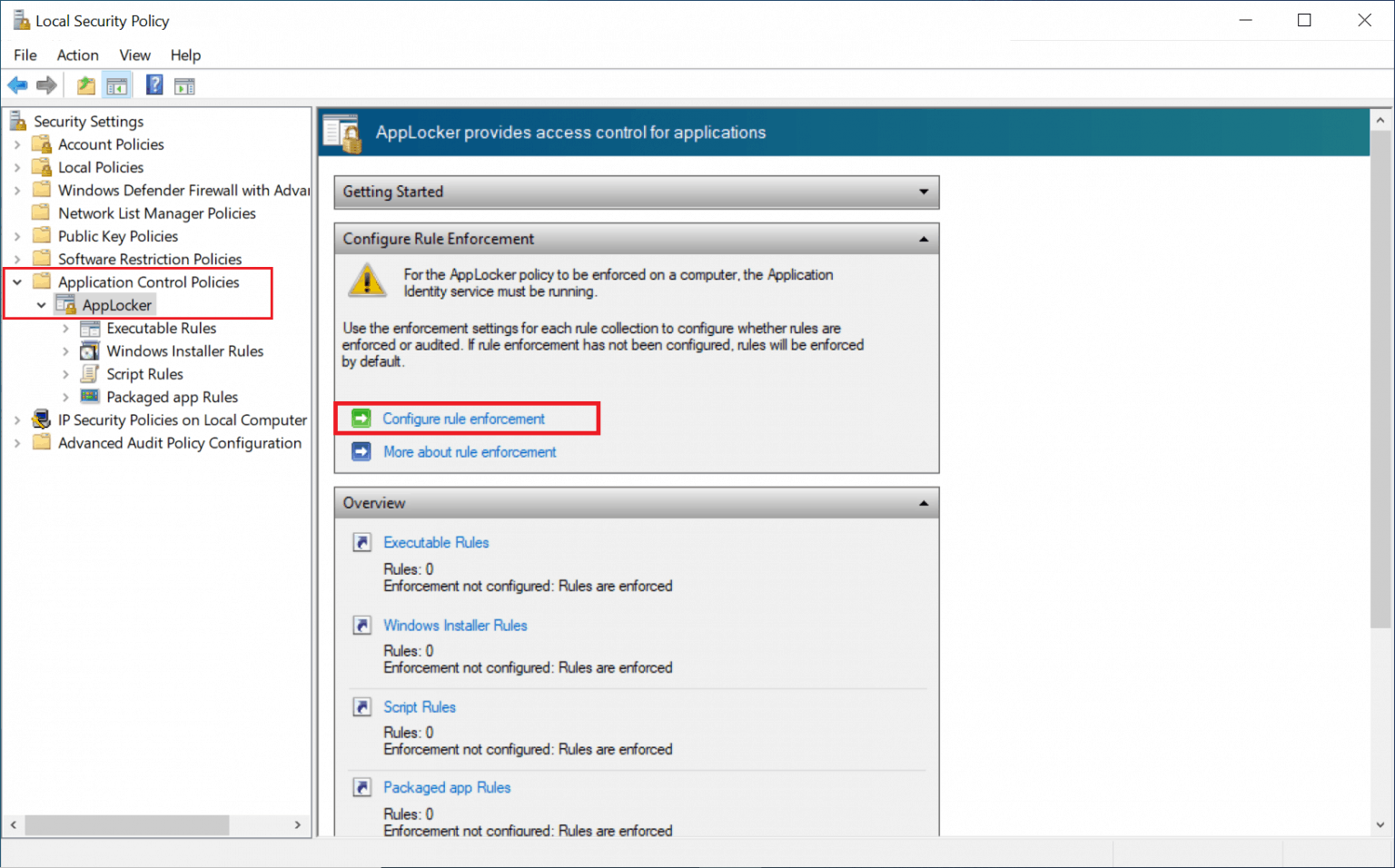This screenshot has height=868, width=1395.
Task: Click the Up one level folder icon
Action: 86,85
